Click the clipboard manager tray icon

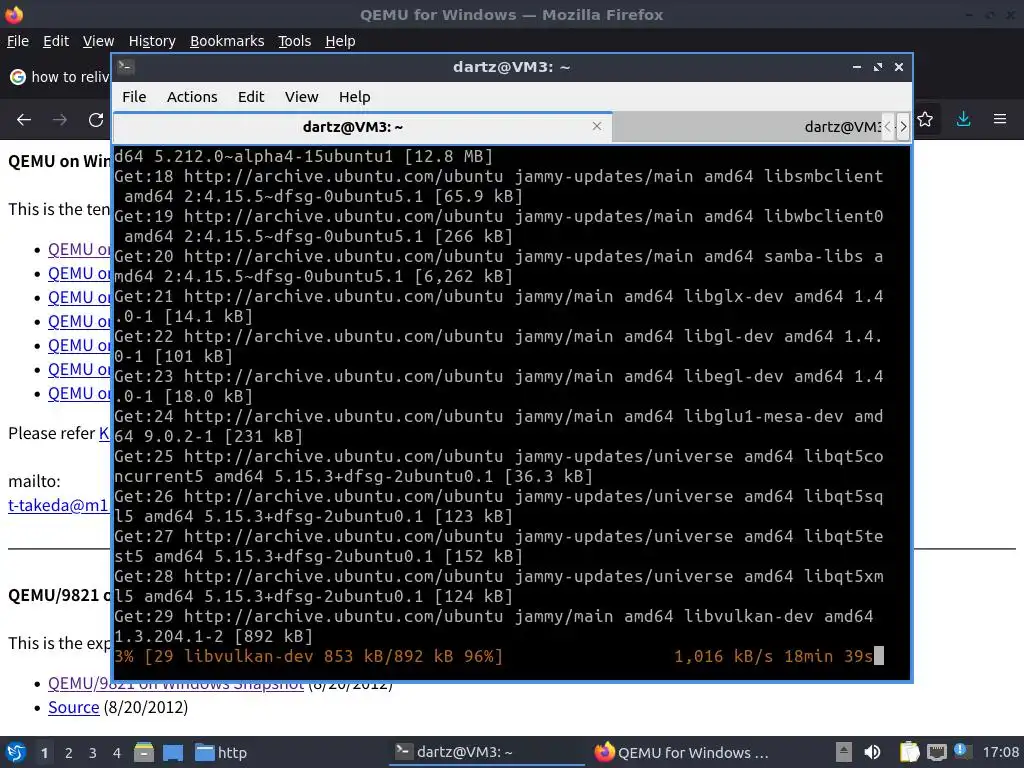pyautogui.click(x=909, y=752)
